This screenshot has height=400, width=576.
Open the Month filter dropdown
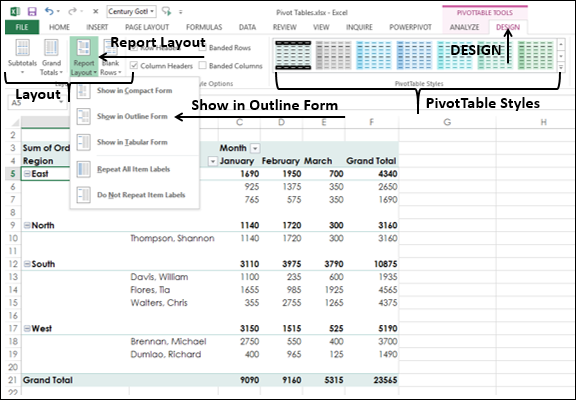pyautogui.click(x=255, y=148)
